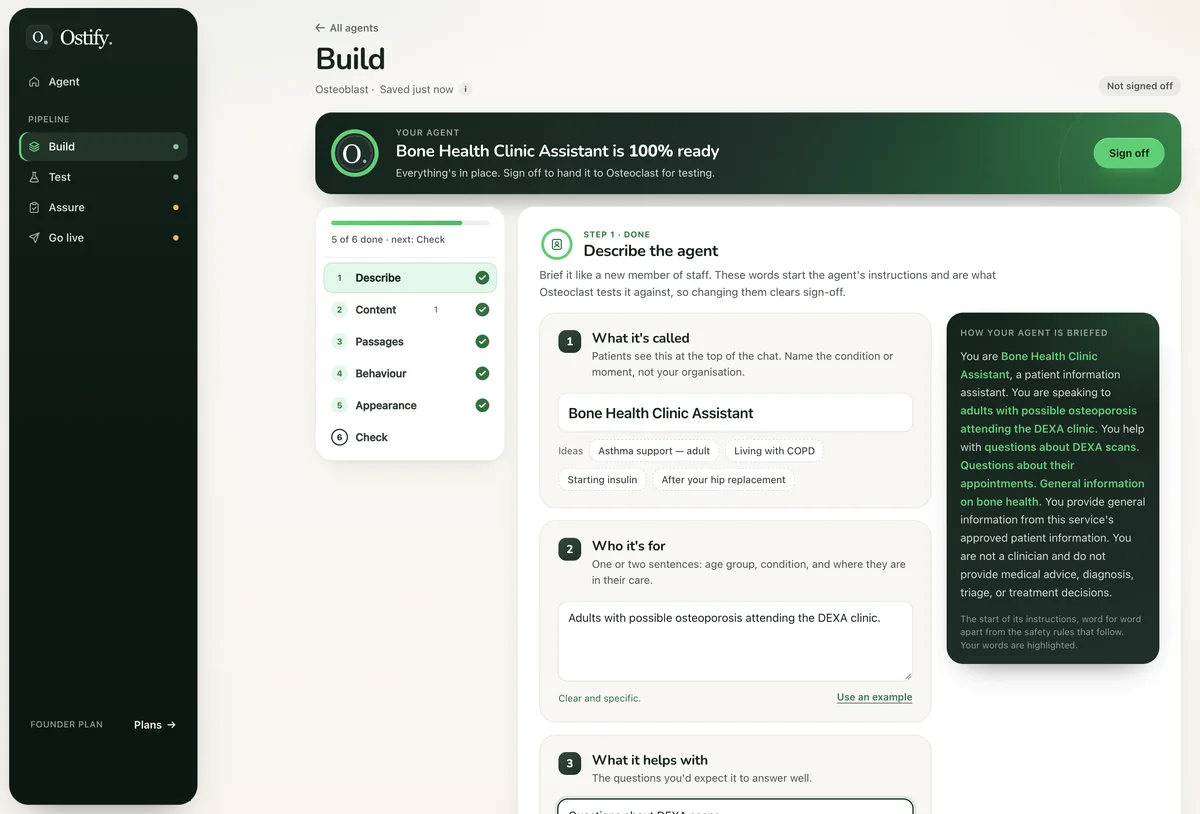Click the 'Clear and specific.' hint text
1200x814 pixels.
[599, 698]
